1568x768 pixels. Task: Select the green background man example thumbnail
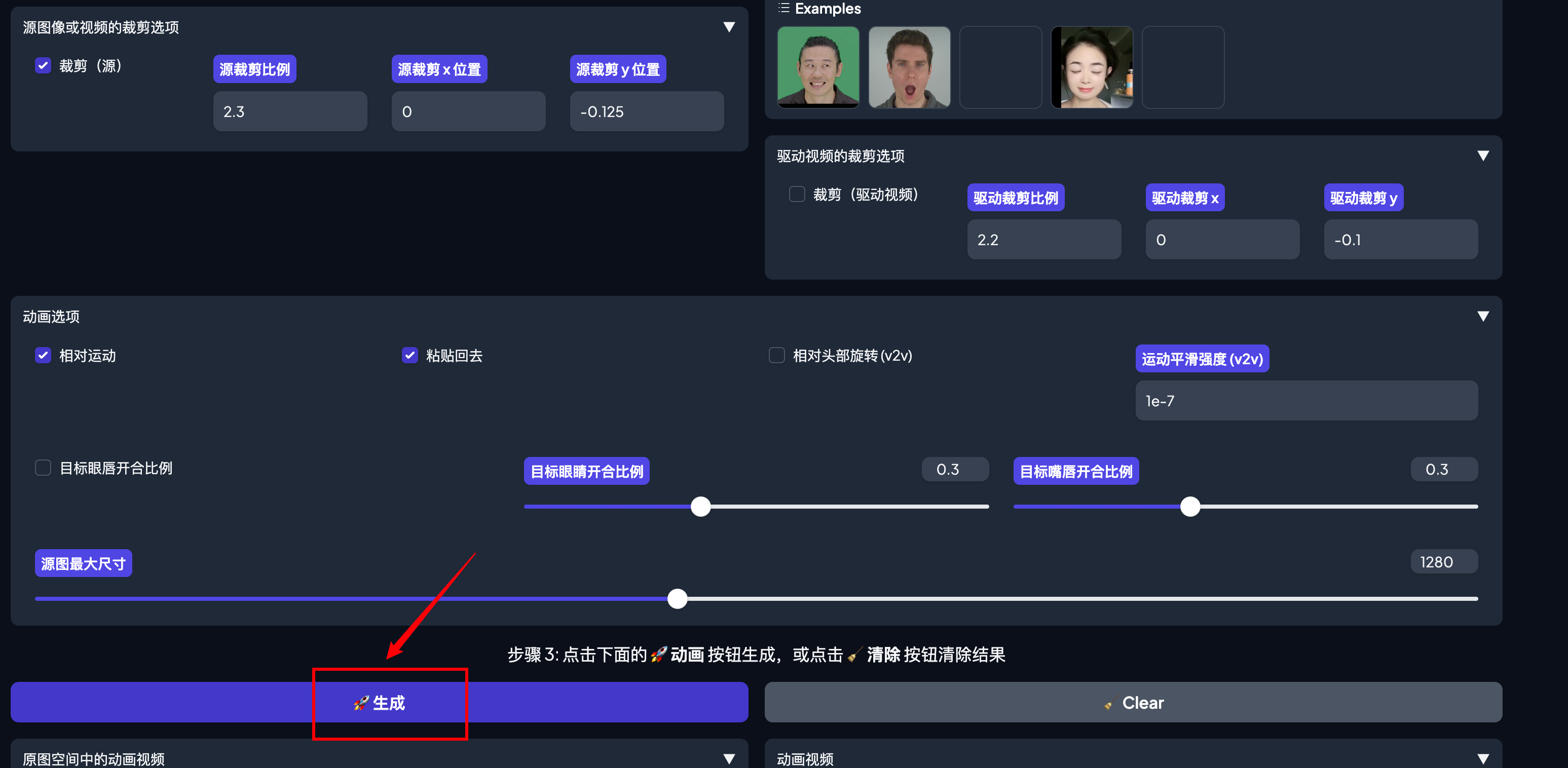click(x=818, y=67)
